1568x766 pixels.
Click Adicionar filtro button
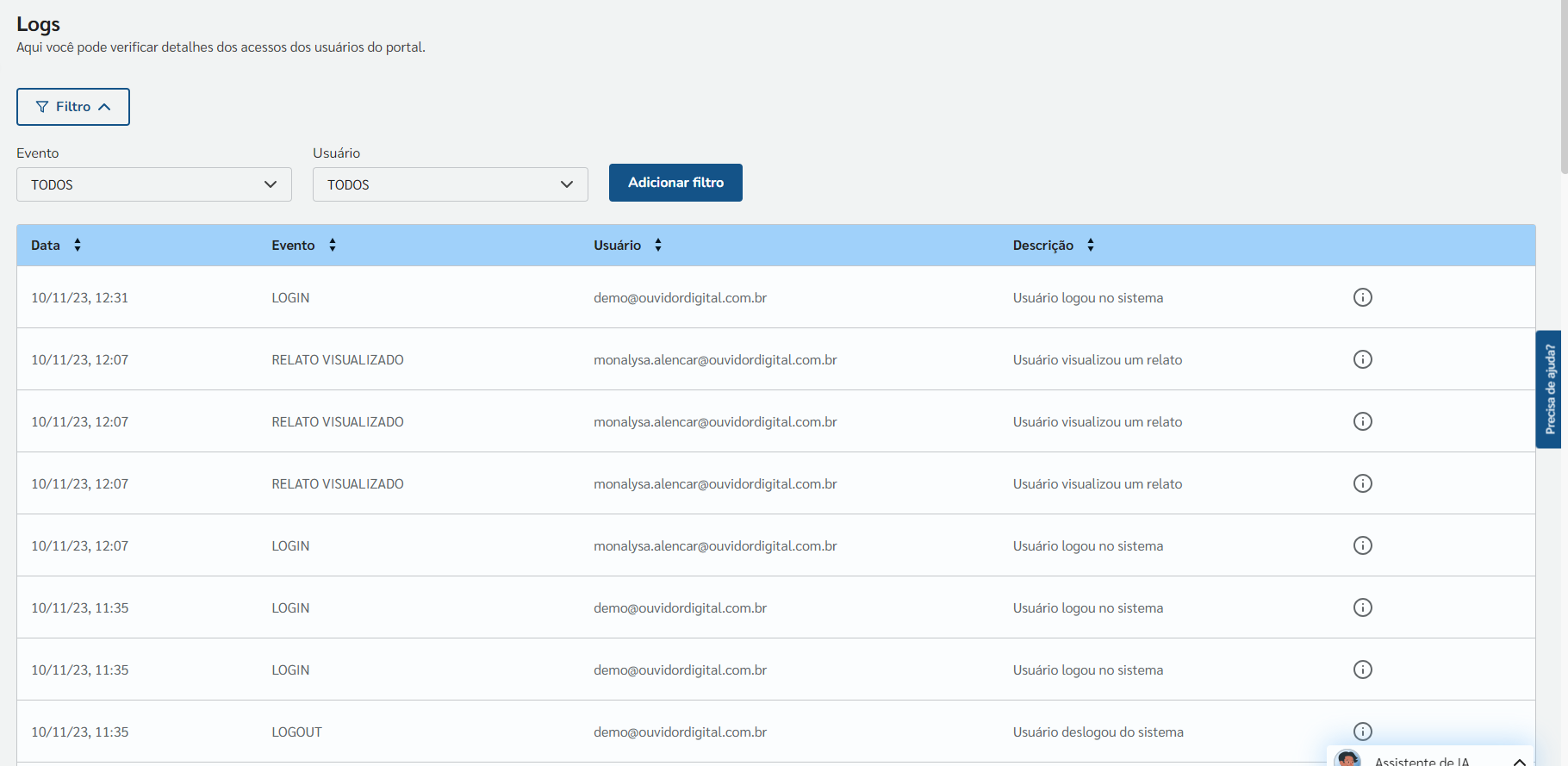(675, 183)
